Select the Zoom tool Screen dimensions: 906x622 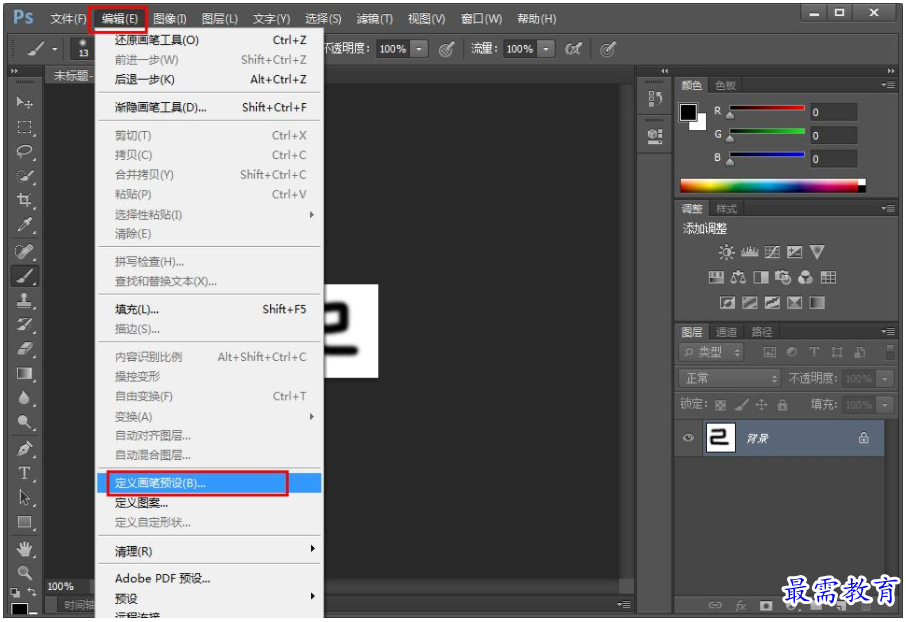24,573
